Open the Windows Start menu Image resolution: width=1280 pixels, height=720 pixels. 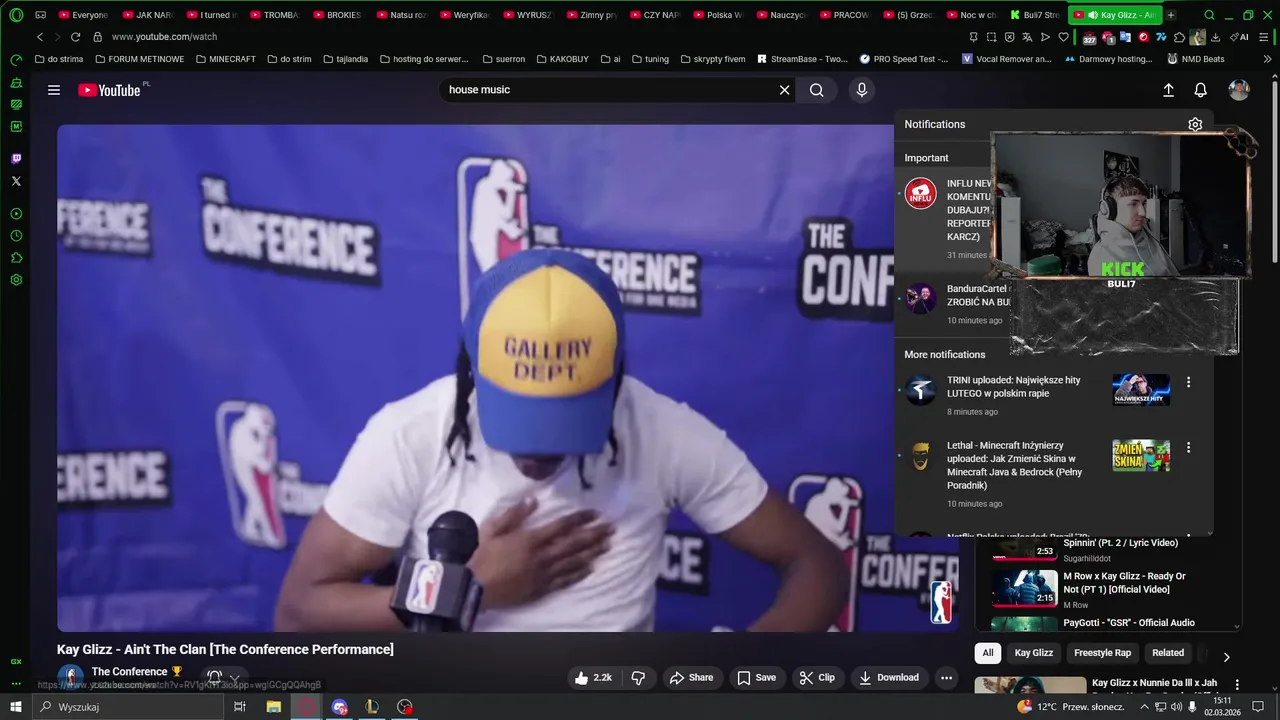tap(16, 707)
